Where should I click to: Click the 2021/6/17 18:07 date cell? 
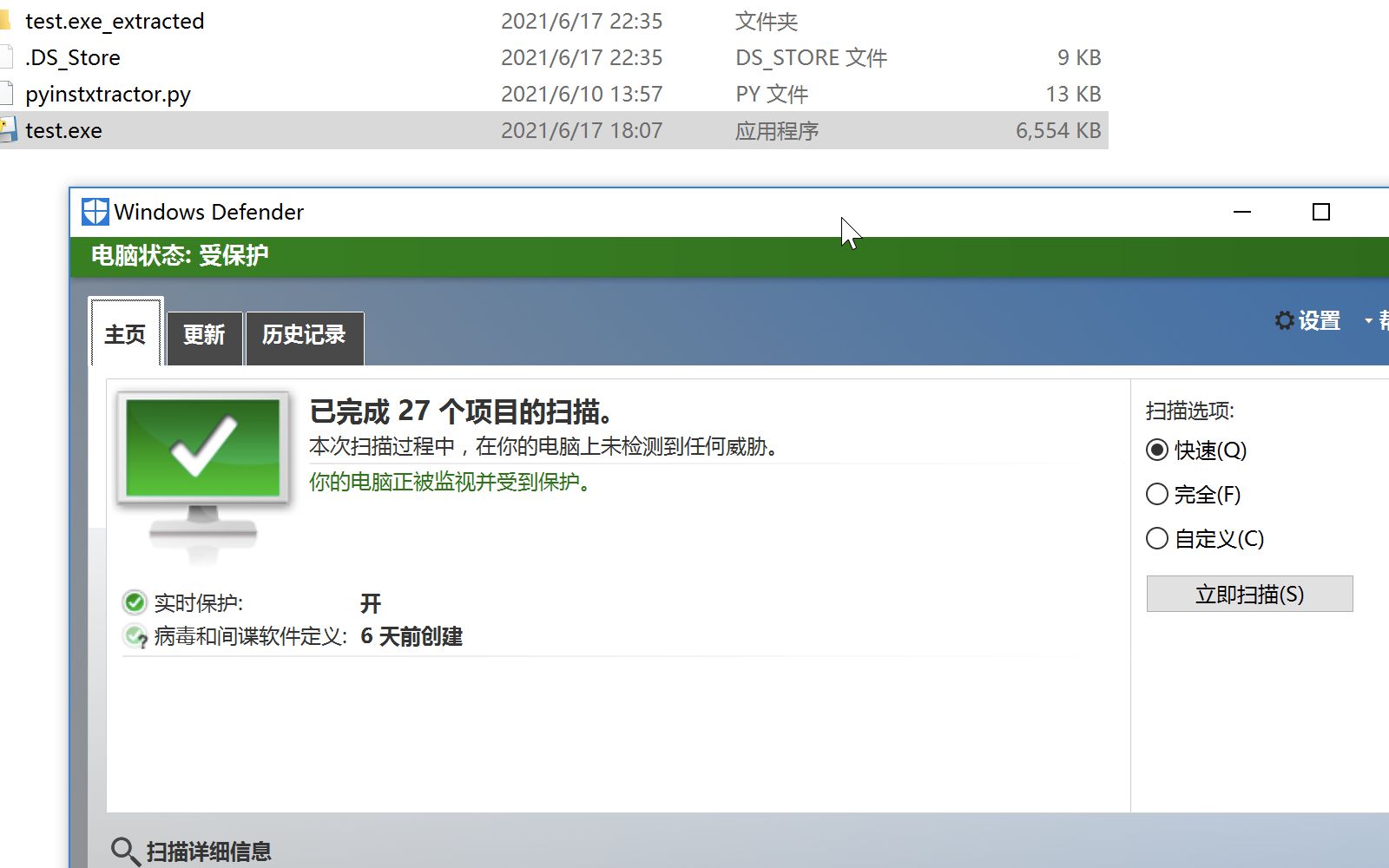coord(582,130)
